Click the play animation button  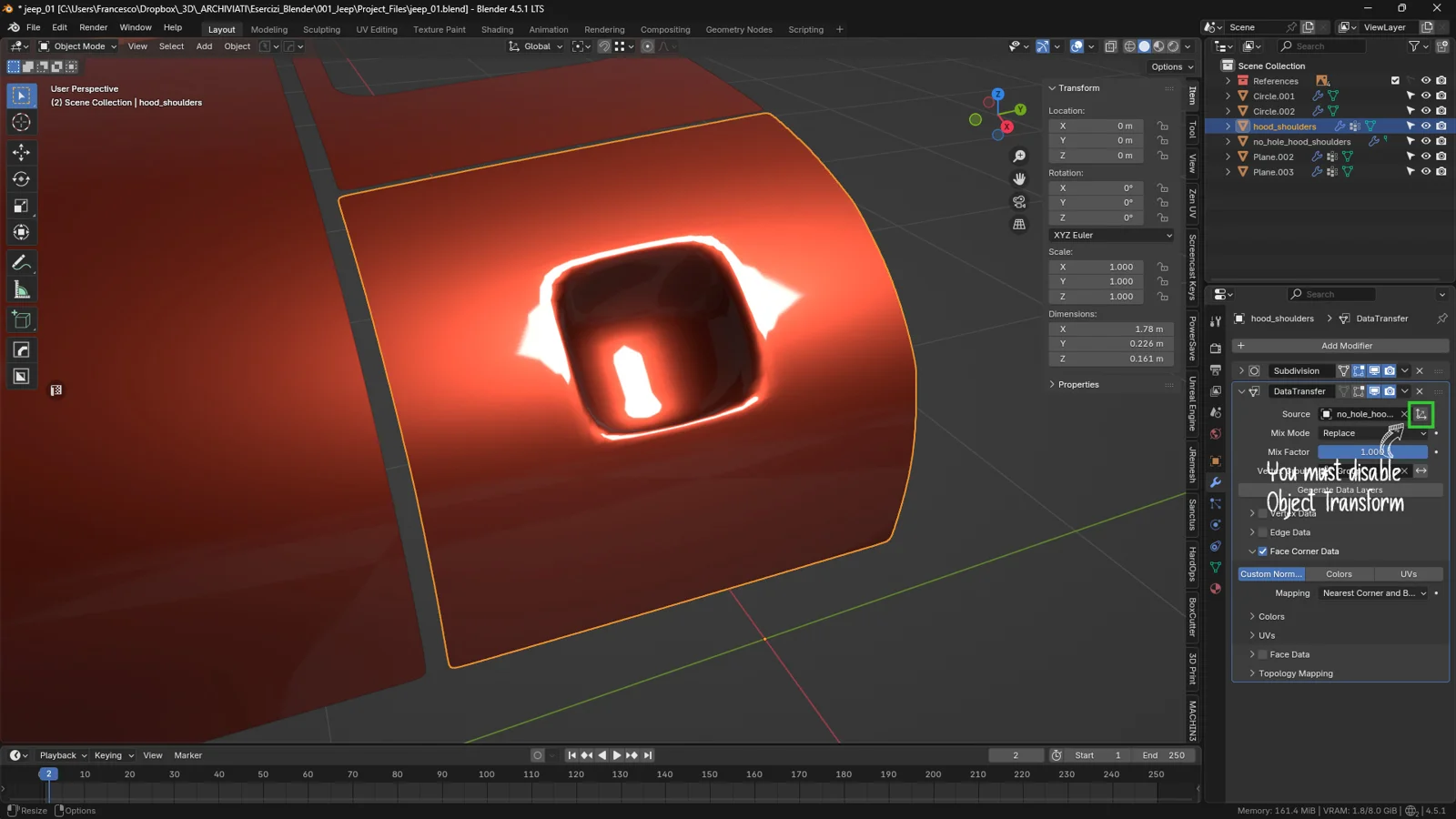click(x=617, y=755)
